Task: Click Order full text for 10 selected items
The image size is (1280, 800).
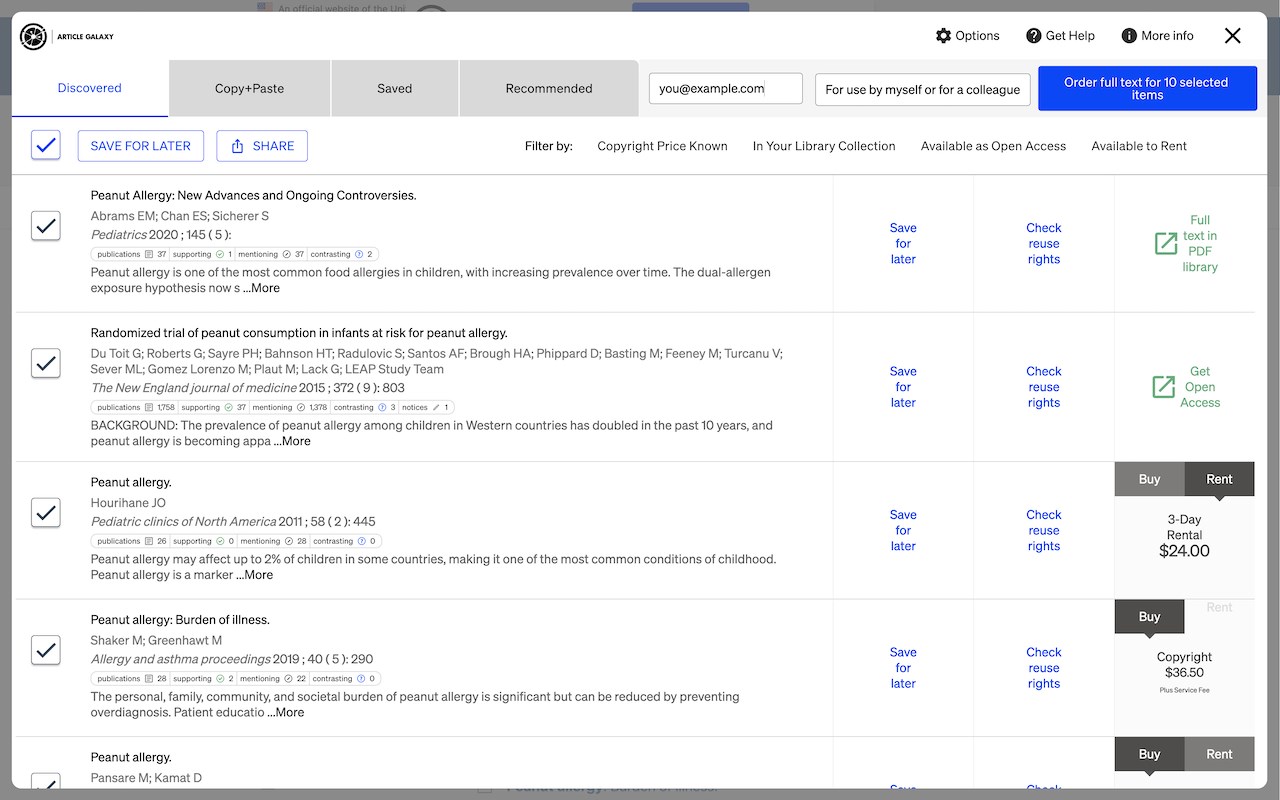Action: click(1146, 89)
